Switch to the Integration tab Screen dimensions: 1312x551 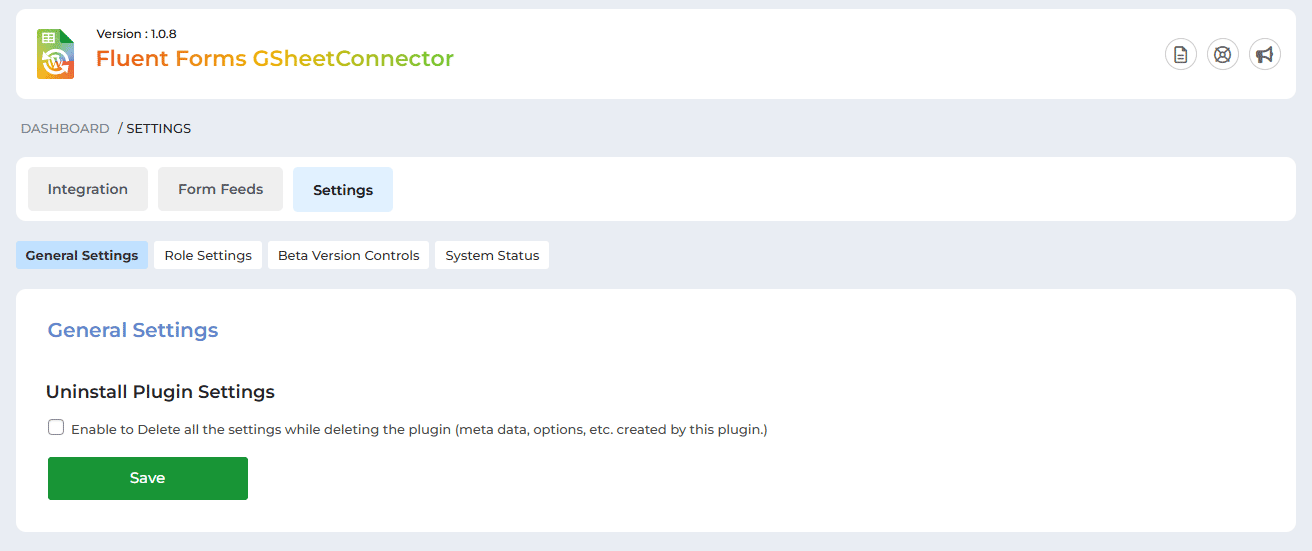88,189
